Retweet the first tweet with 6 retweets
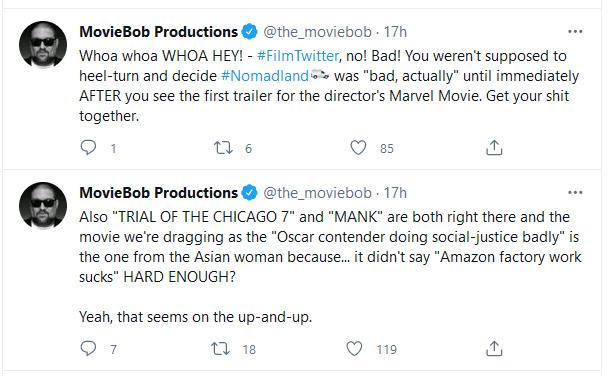 coord(223,148)
